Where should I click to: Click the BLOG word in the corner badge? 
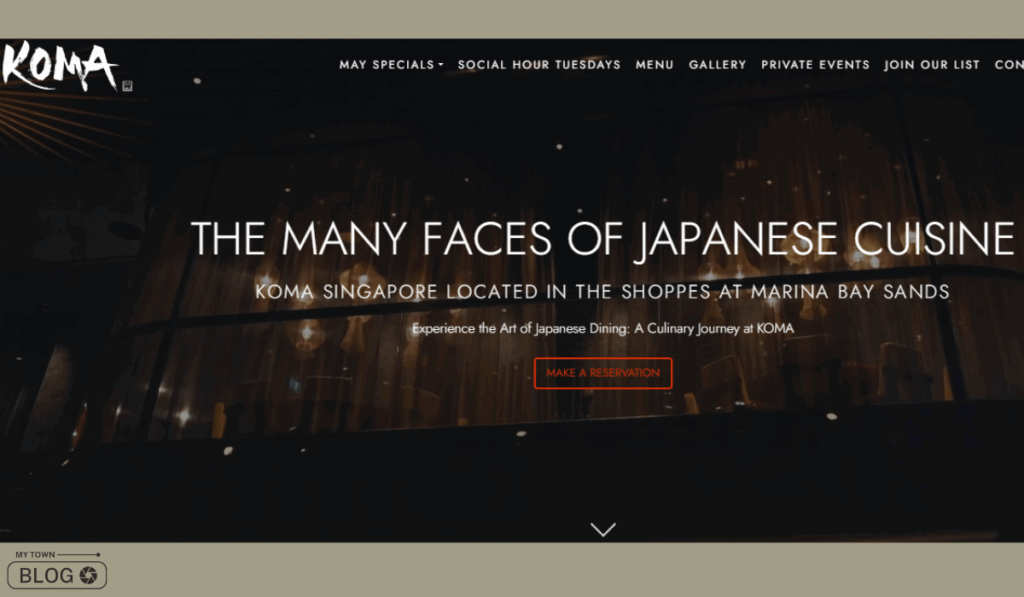pyautogui.click(x=46, y=575)
